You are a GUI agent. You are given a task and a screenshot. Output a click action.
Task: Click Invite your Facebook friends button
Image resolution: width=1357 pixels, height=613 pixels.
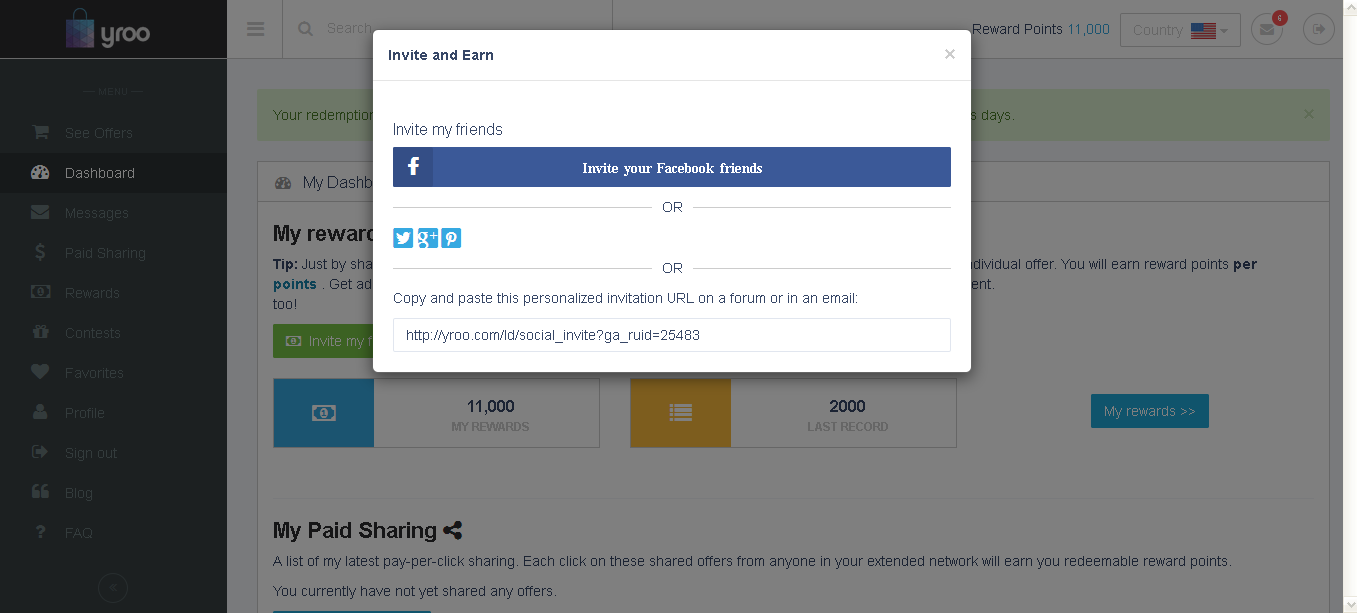coord(672,167)
